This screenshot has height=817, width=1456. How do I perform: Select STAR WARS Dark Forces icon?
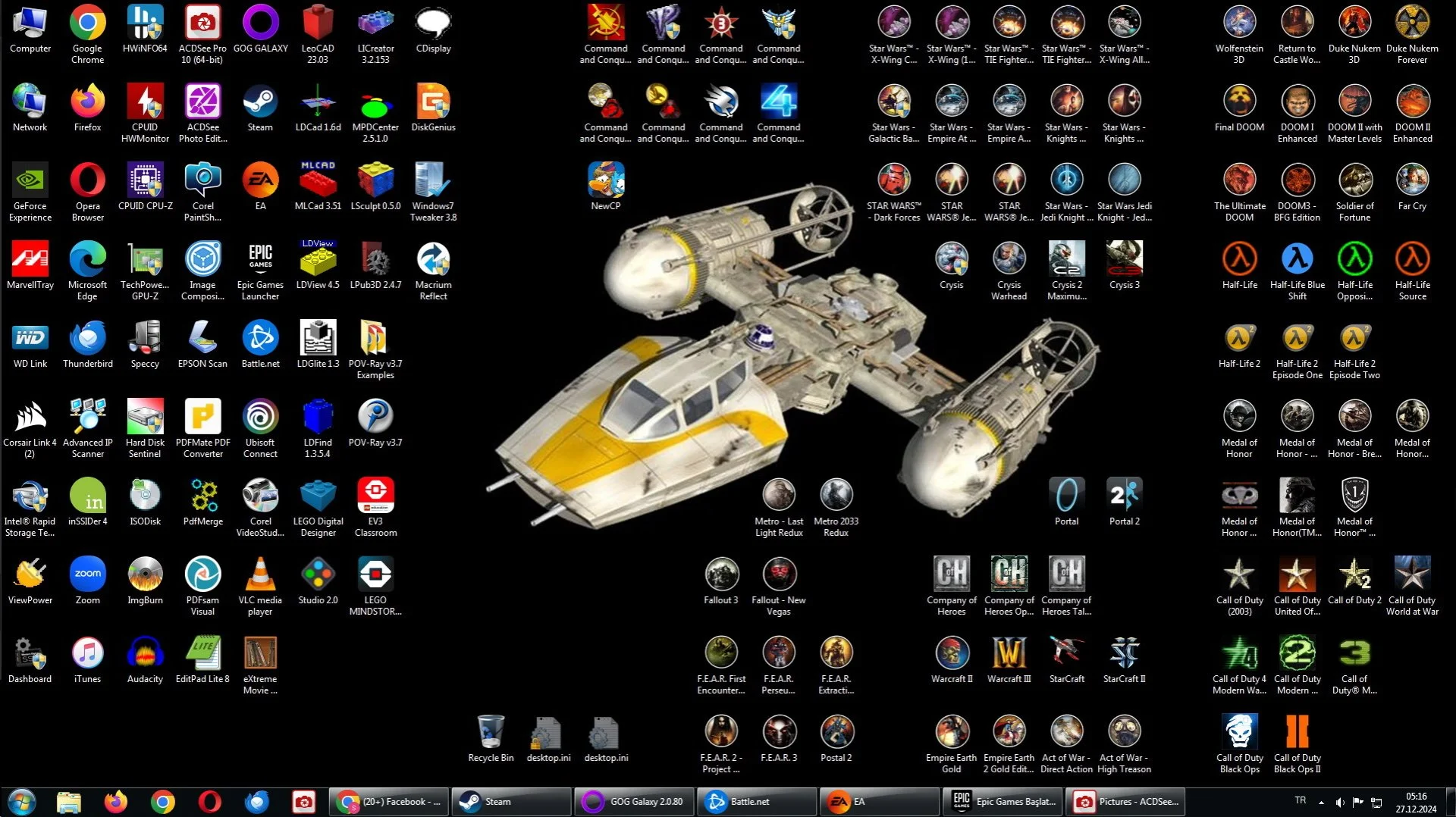click(x=894, y=192)
